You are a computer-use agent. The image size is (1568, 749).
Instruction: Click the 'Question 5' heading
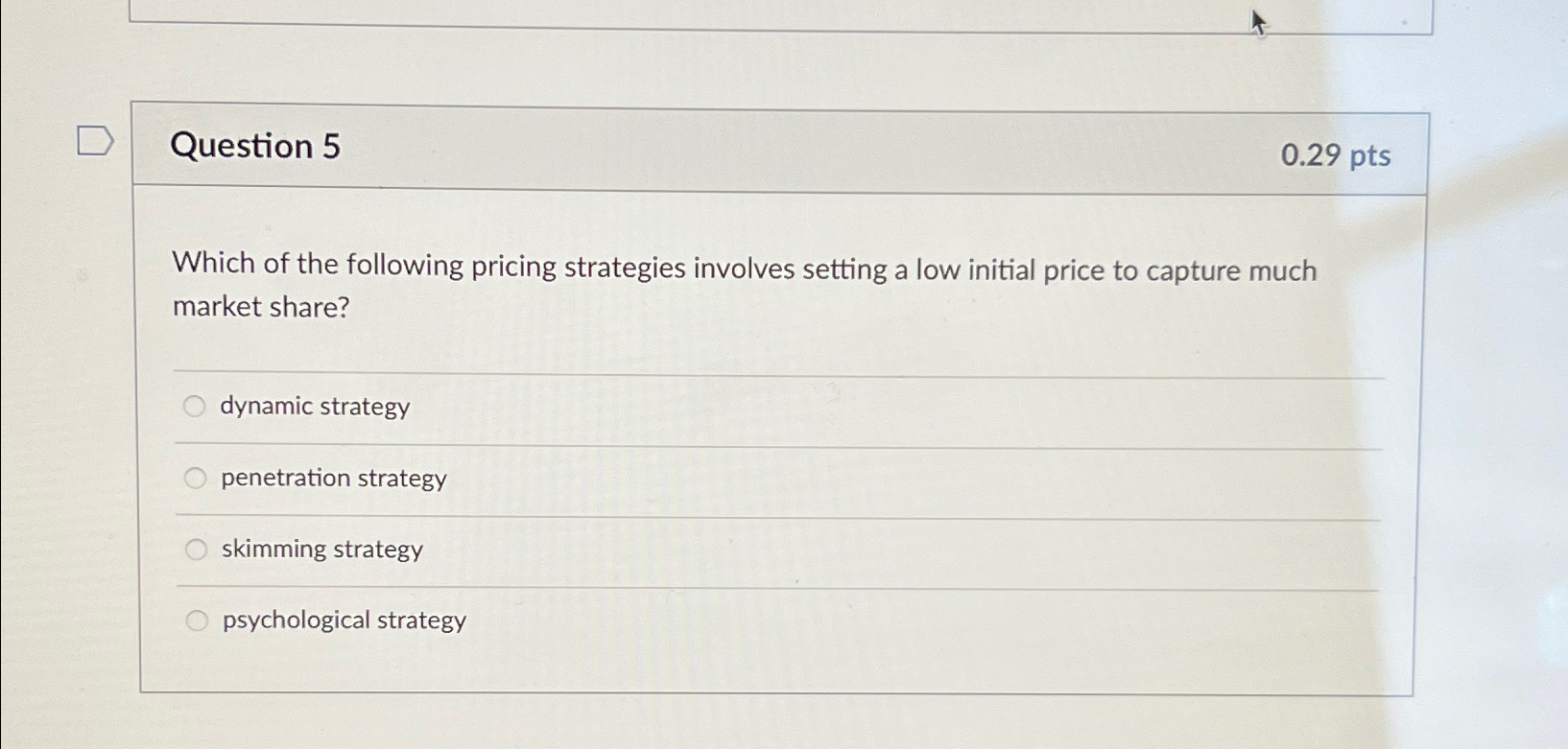click(x=255, y=146)
